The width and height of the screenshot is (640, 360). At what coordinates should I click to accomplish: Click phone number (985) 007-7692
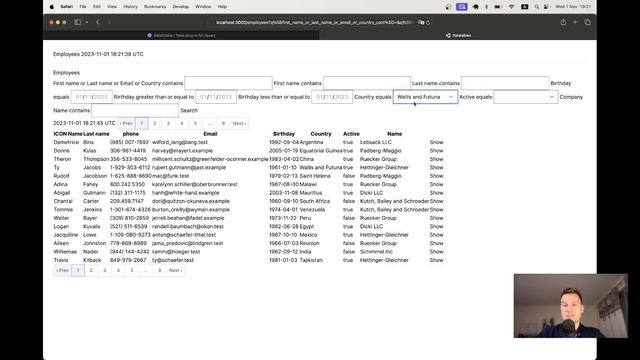point(129,142)
